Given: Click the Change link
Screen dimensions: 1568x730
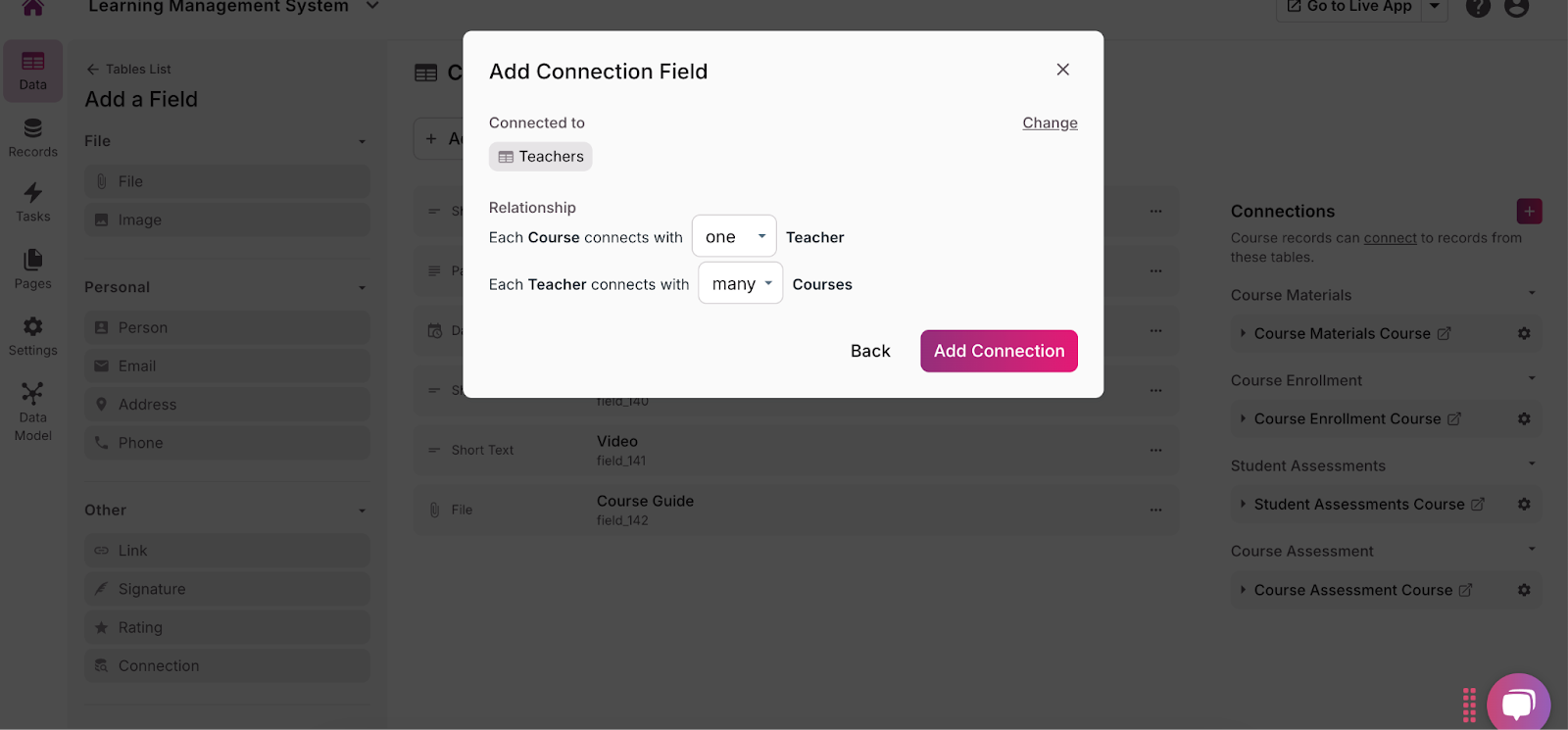Looking at the screenshot, I should point(1050,122).
